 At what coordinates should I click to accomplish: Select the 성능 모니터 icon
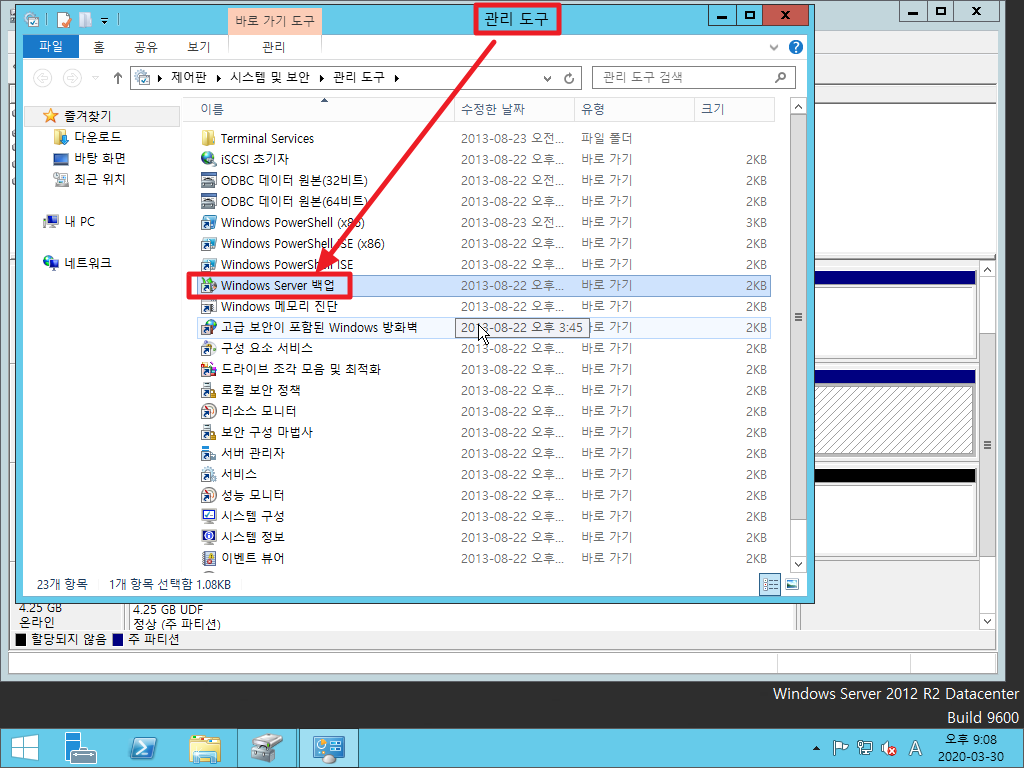pos(208,495)
